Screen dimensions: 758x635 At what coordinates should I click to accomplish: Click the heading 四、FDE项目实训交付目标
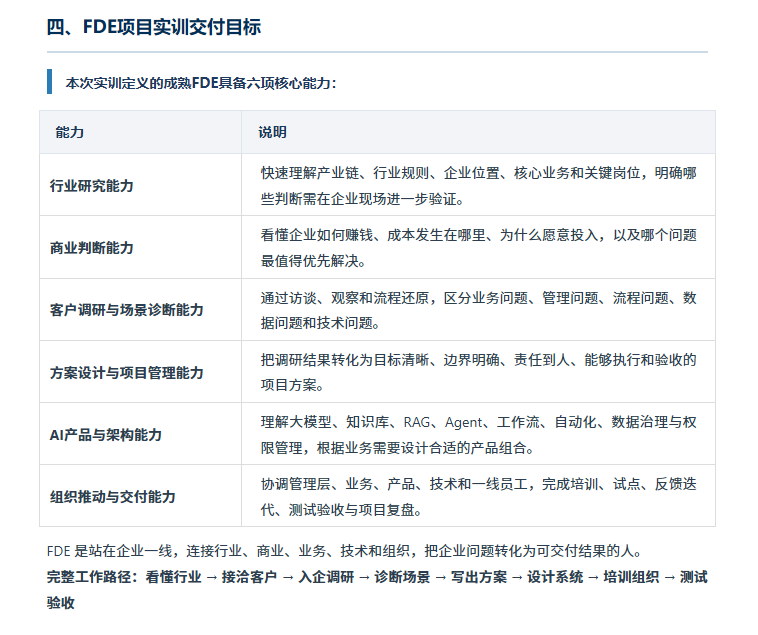(x=154, y=27)
